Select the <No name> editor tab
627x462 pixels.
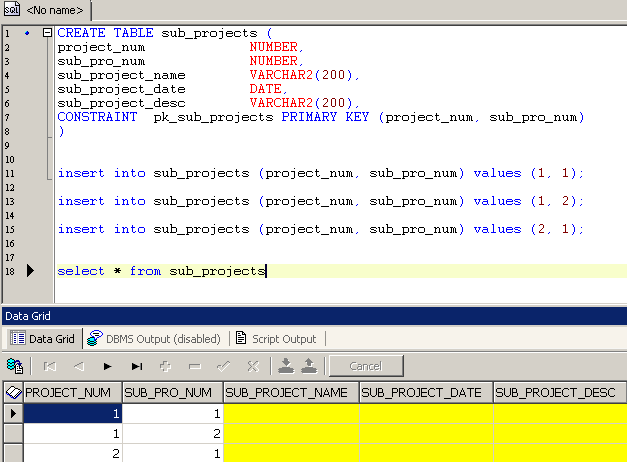click(x=45, y=11)
